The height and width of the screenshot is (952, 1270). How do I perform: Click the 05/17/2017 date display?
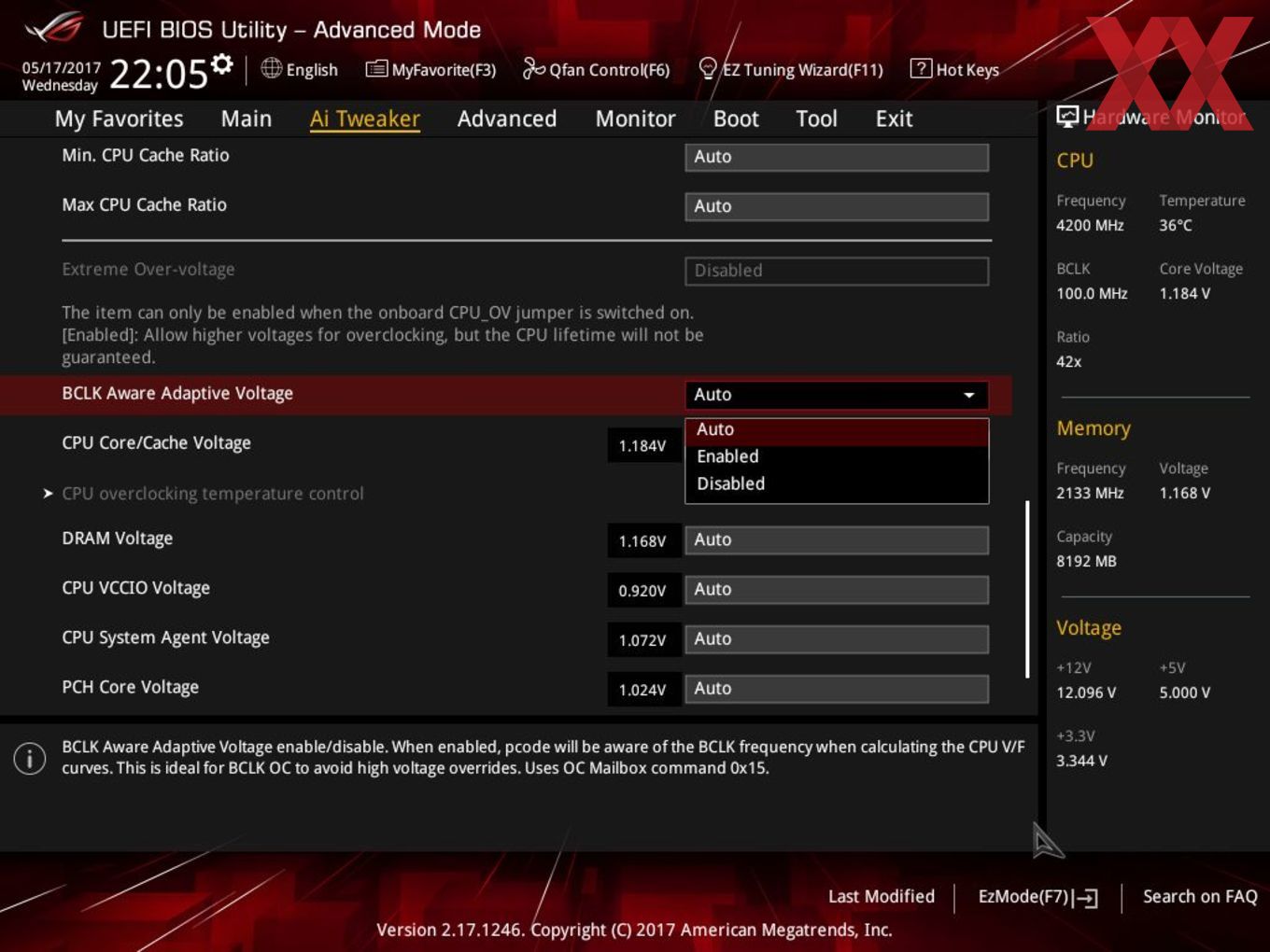click(62, 68)
